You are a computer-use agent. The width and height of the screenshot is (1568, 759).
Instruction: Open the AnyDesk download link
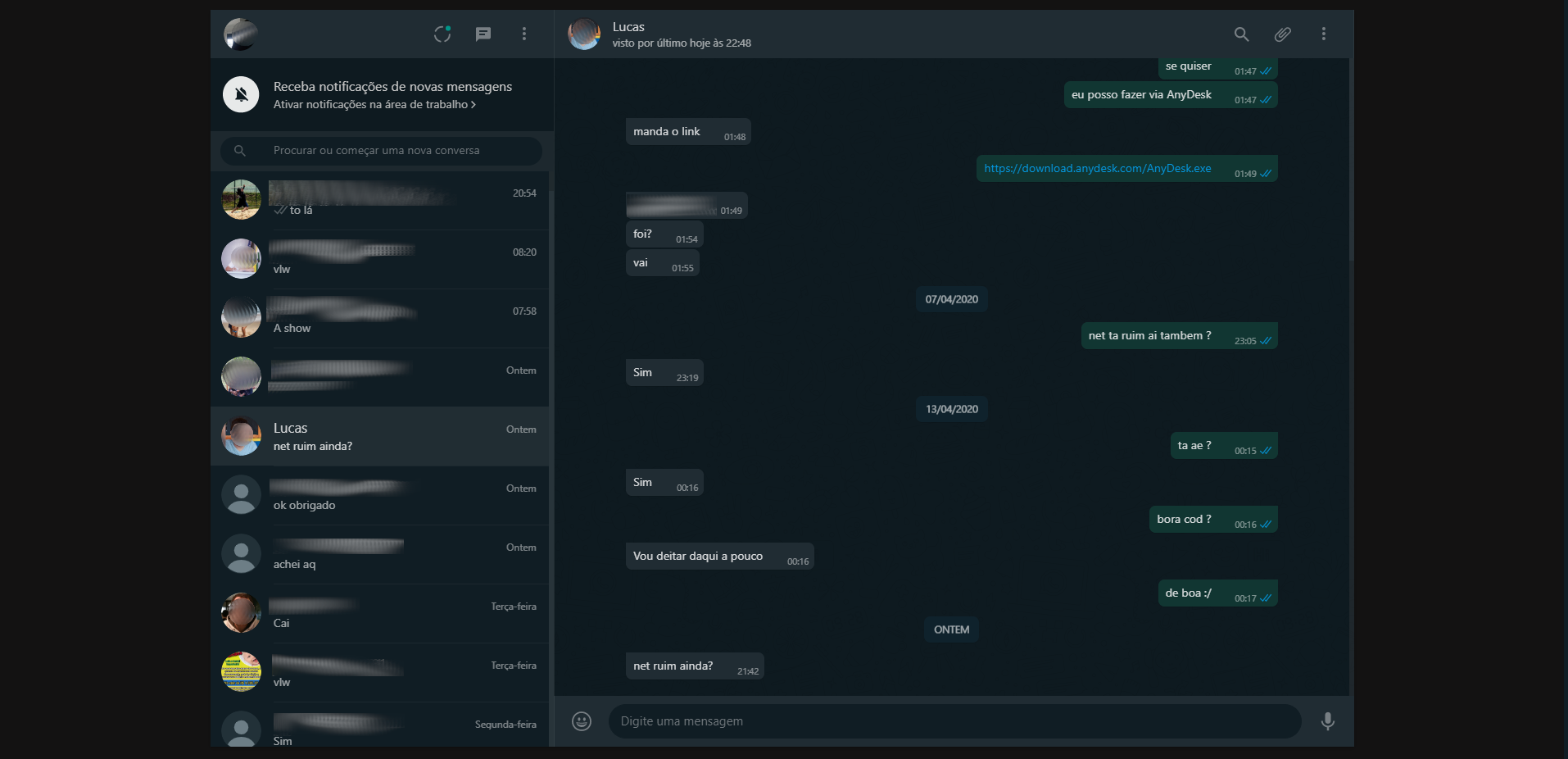tap(1098, 168)
